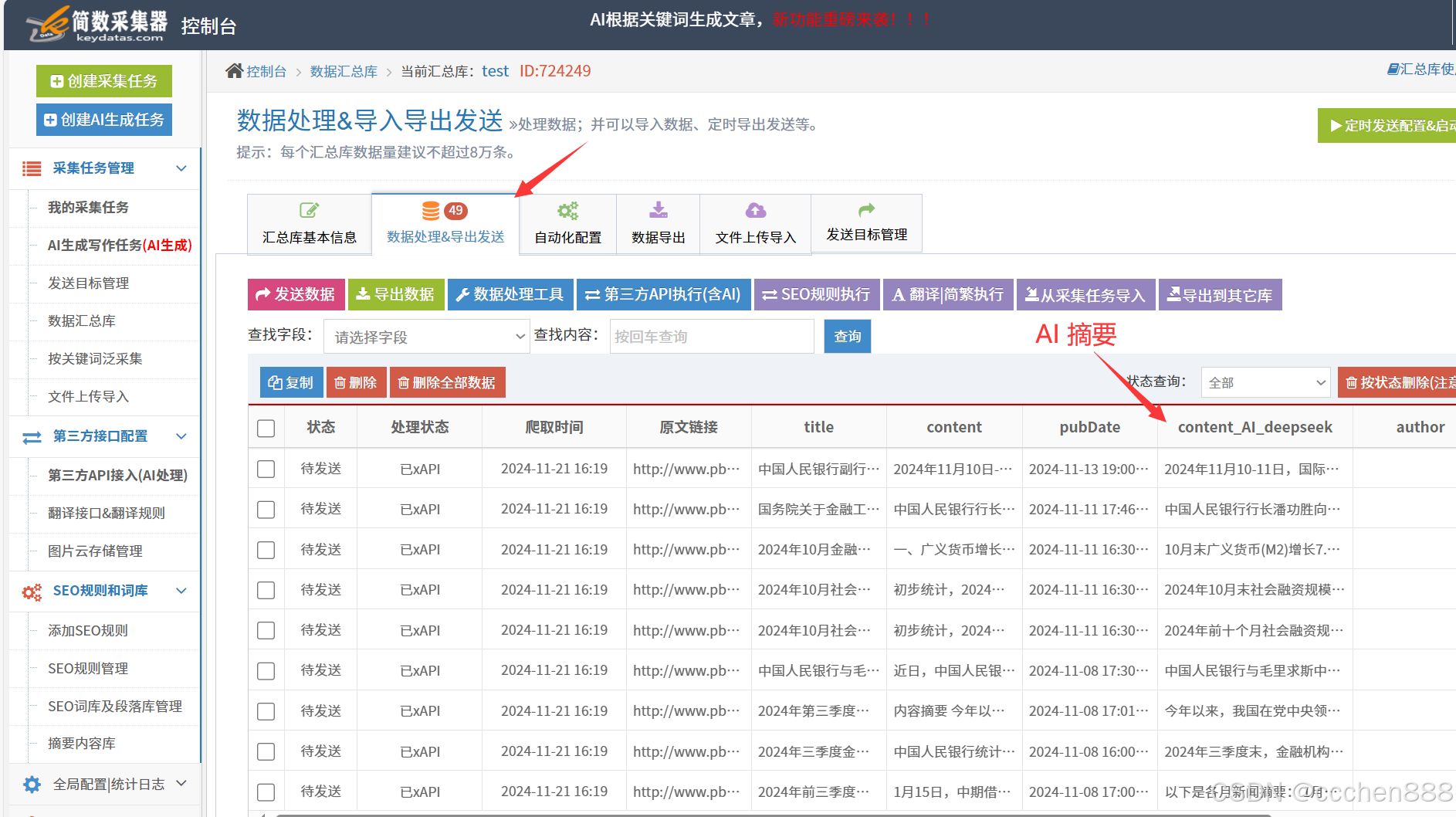Click wrench icon on 数据处理工具 button
Viewport: 1456px width, 817px height.
462,294
